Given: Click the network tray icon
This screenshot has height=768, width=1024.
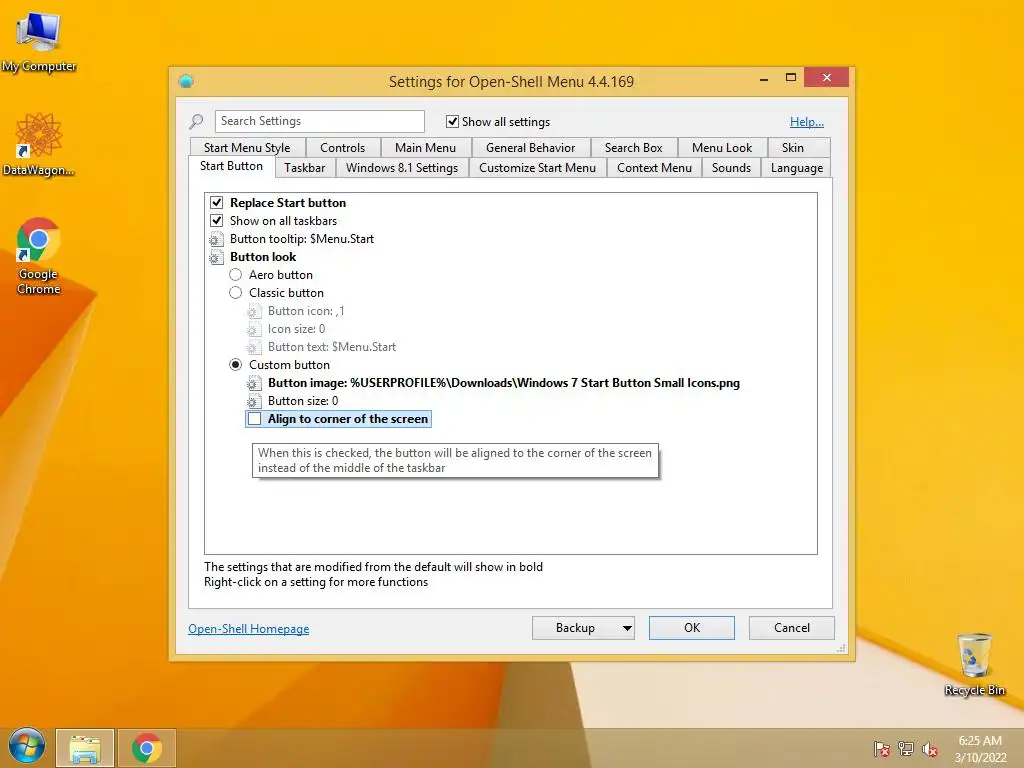Looking at the screenshot, I should click(906, 749).
